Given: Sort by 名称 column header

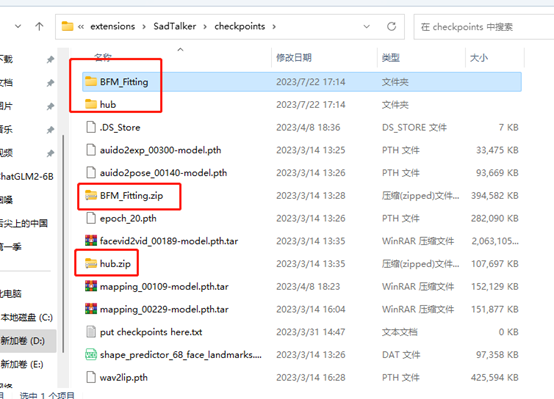Looking at the screenshot, I should 103,57.
